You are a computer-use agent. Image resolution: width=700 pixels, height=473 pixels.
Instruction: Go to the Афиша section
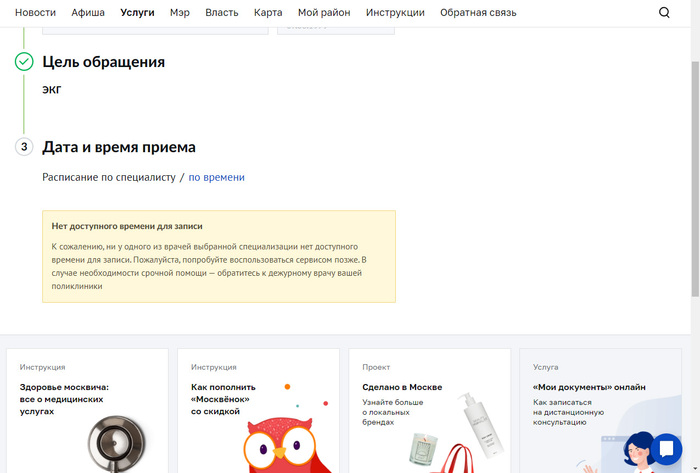click(x=88, y=13)
